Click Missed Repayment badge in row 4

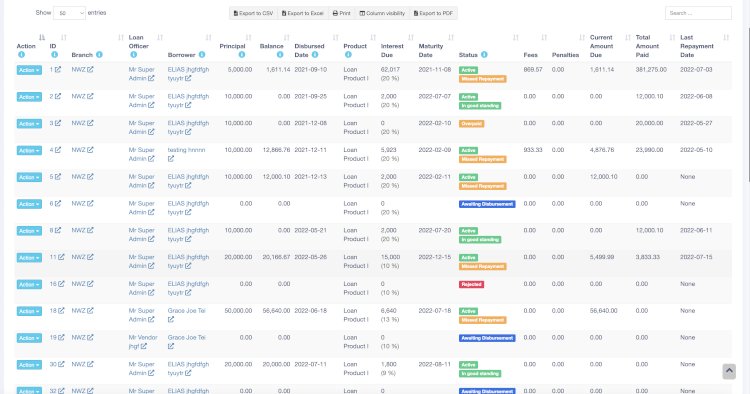point(483,159)
